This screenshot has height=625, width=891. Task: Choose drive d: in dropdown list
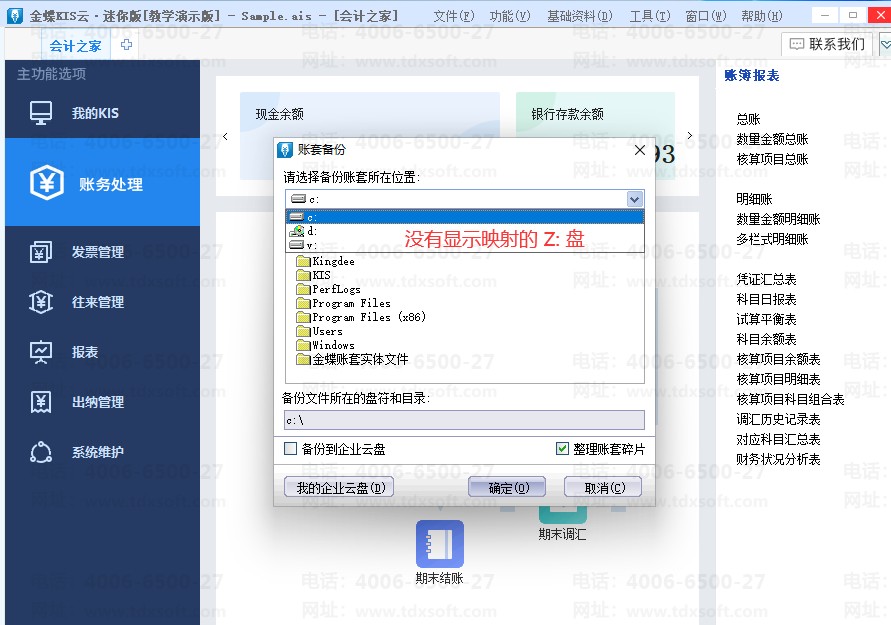[x=464, y=231]
